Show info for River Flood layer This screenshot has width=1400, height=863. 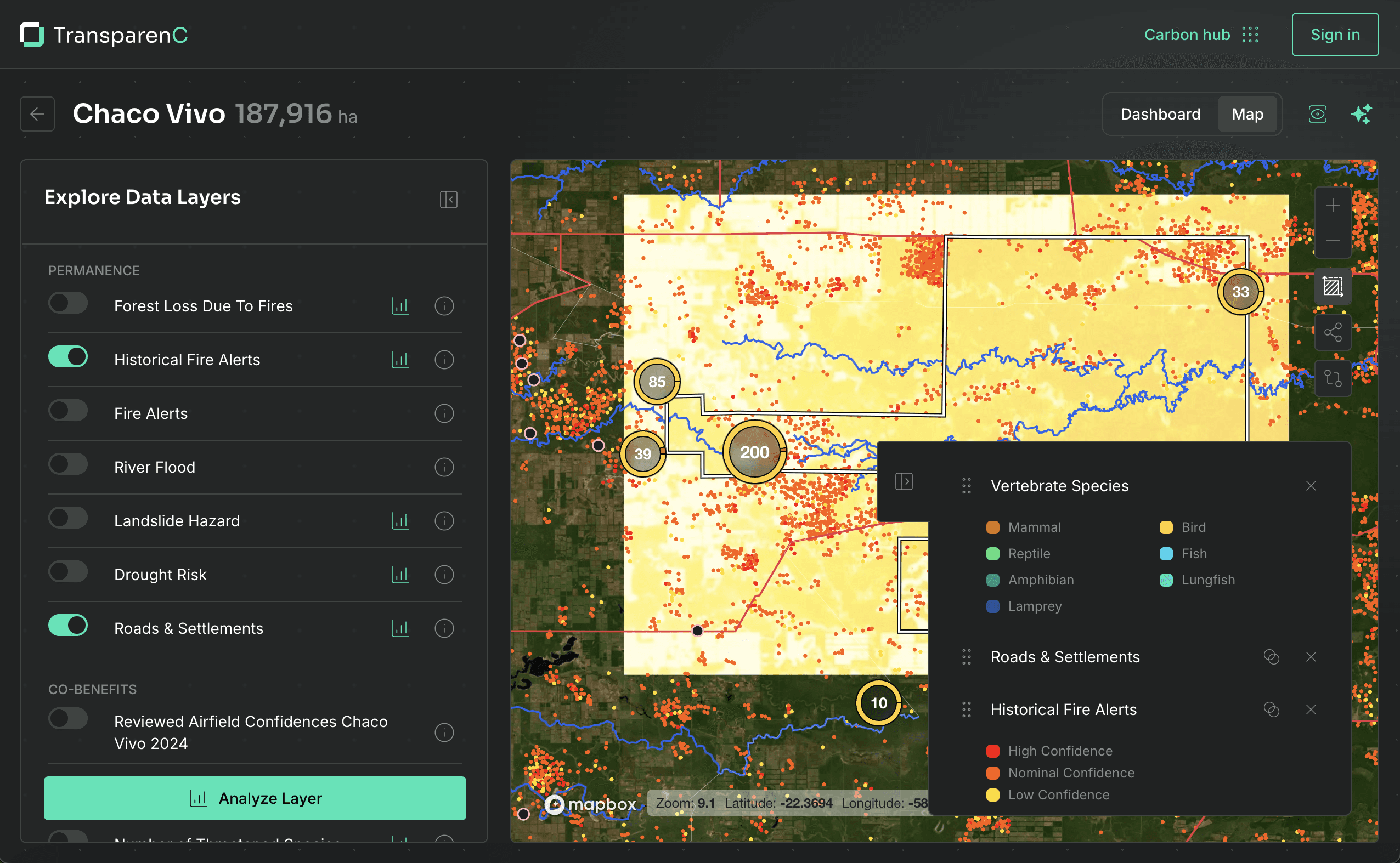[x=444, y=467]
